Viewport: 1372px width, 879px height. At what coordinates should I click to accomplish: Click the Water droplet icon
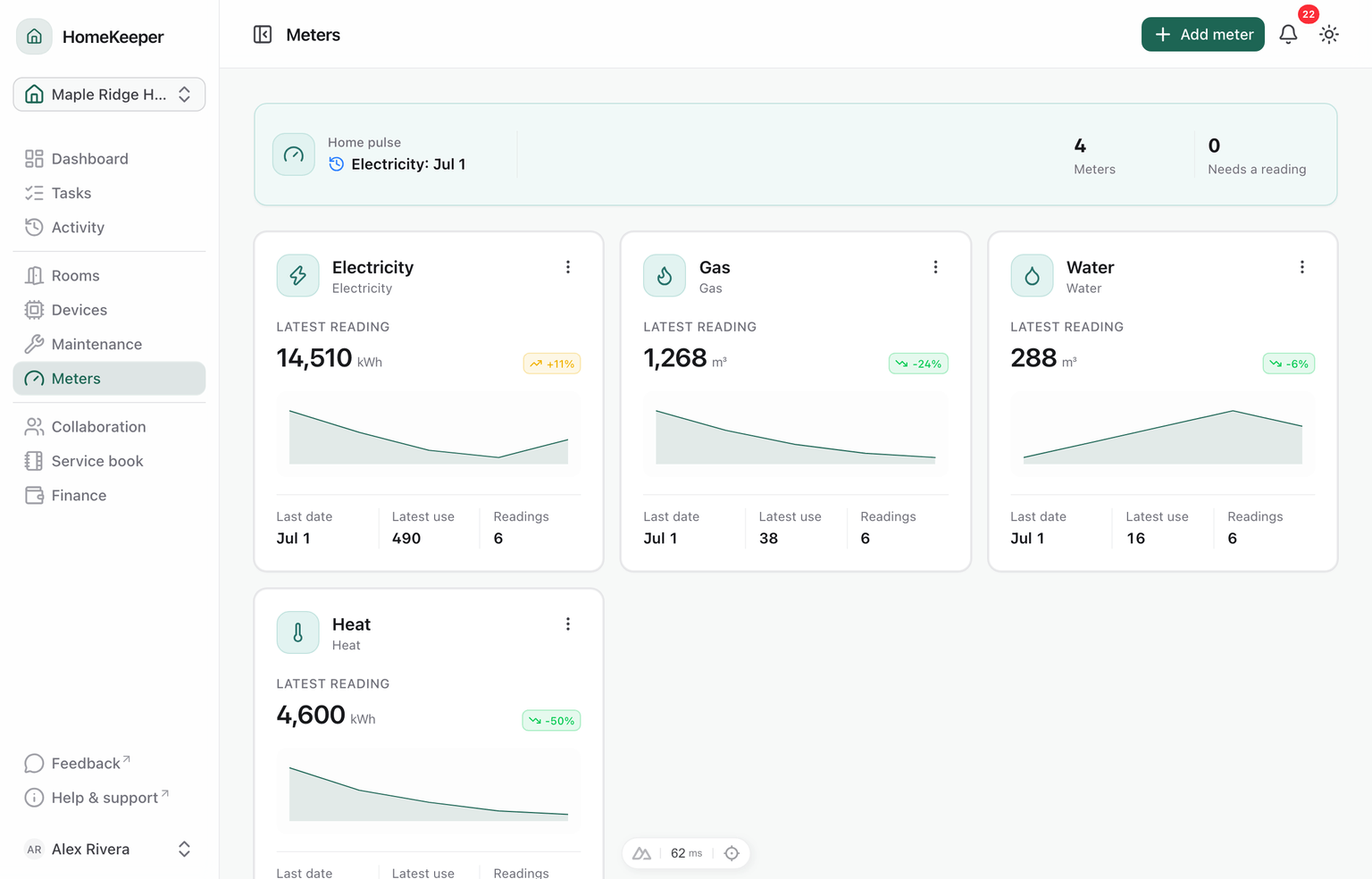[x=1032, y=276]
